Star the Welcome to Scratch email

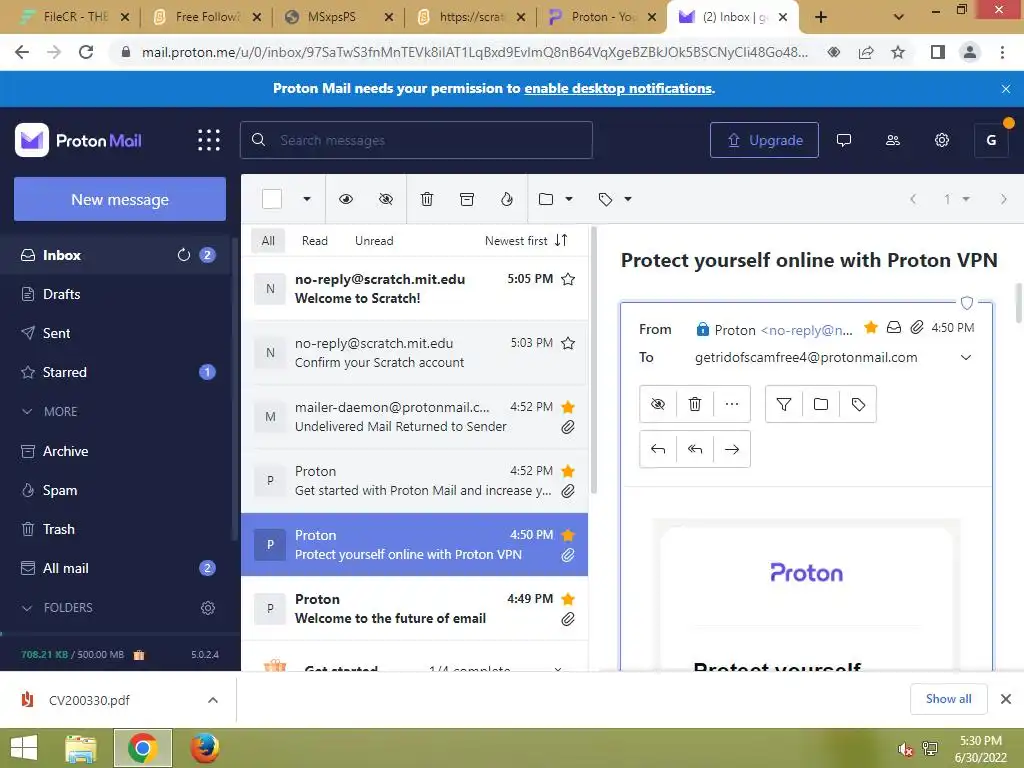click(x=568, y=280)
